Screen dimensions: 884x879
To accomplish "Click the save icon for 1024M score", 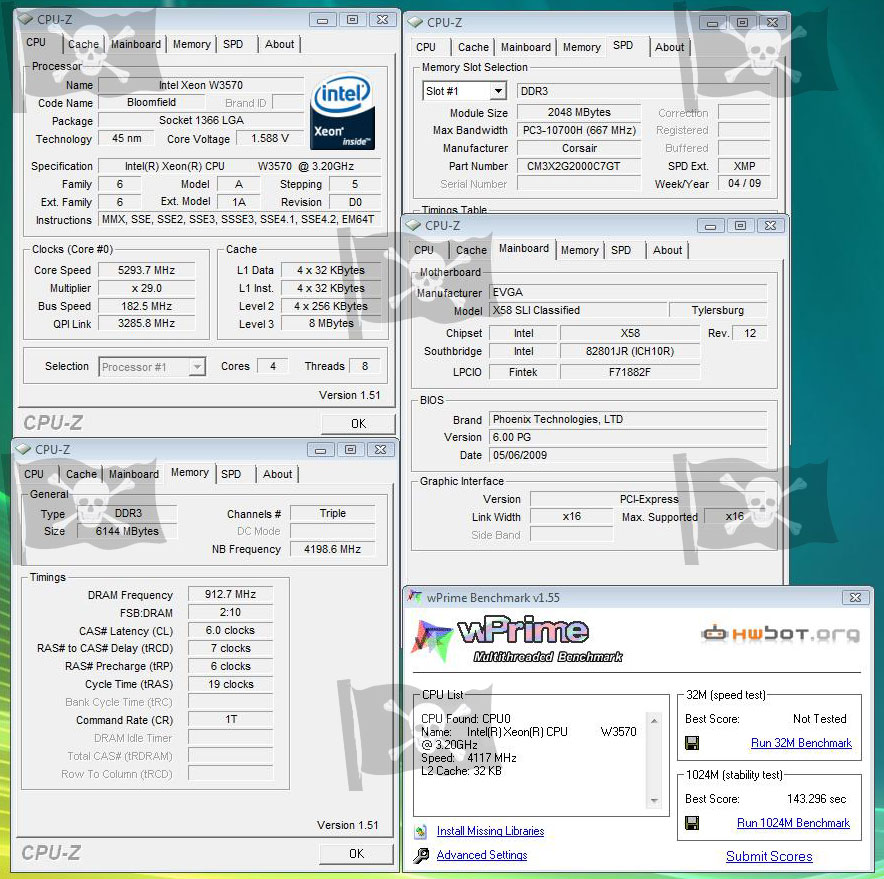I will coord(692,823).
